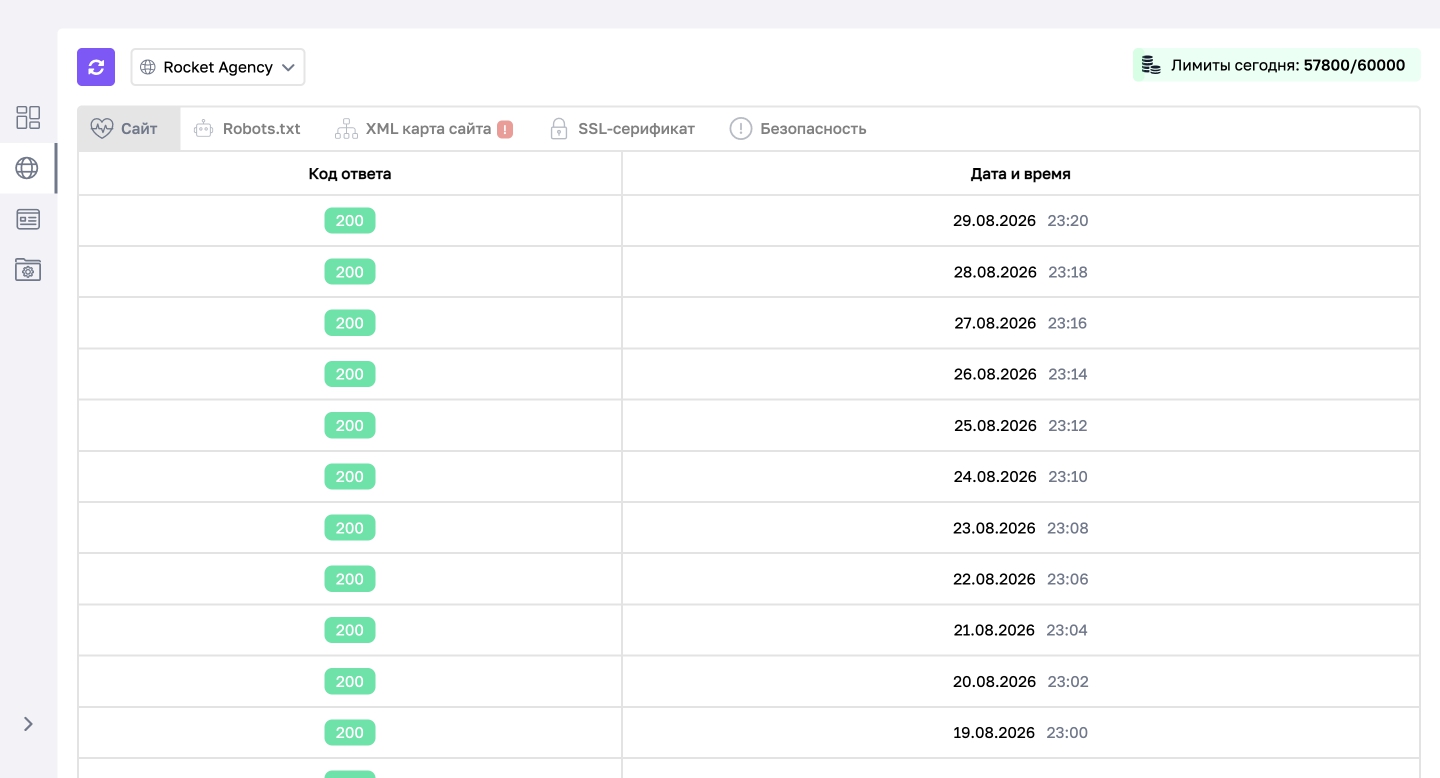Click the purple refresh icon button
1440x778 pixels.
click(96, 67)
